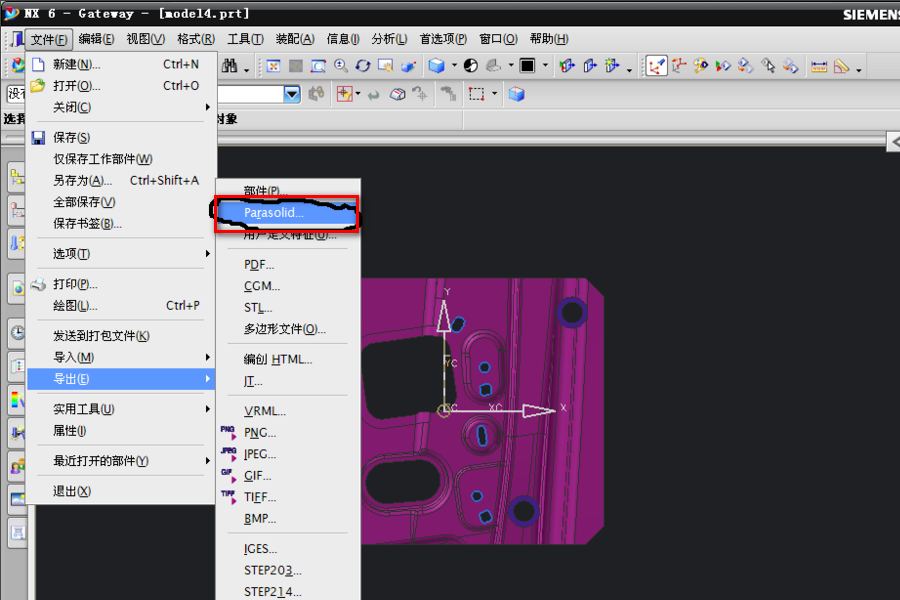Open the Assembly Navigator sidebar tab
The image size is (900, 600).
(x=17, y=178)
